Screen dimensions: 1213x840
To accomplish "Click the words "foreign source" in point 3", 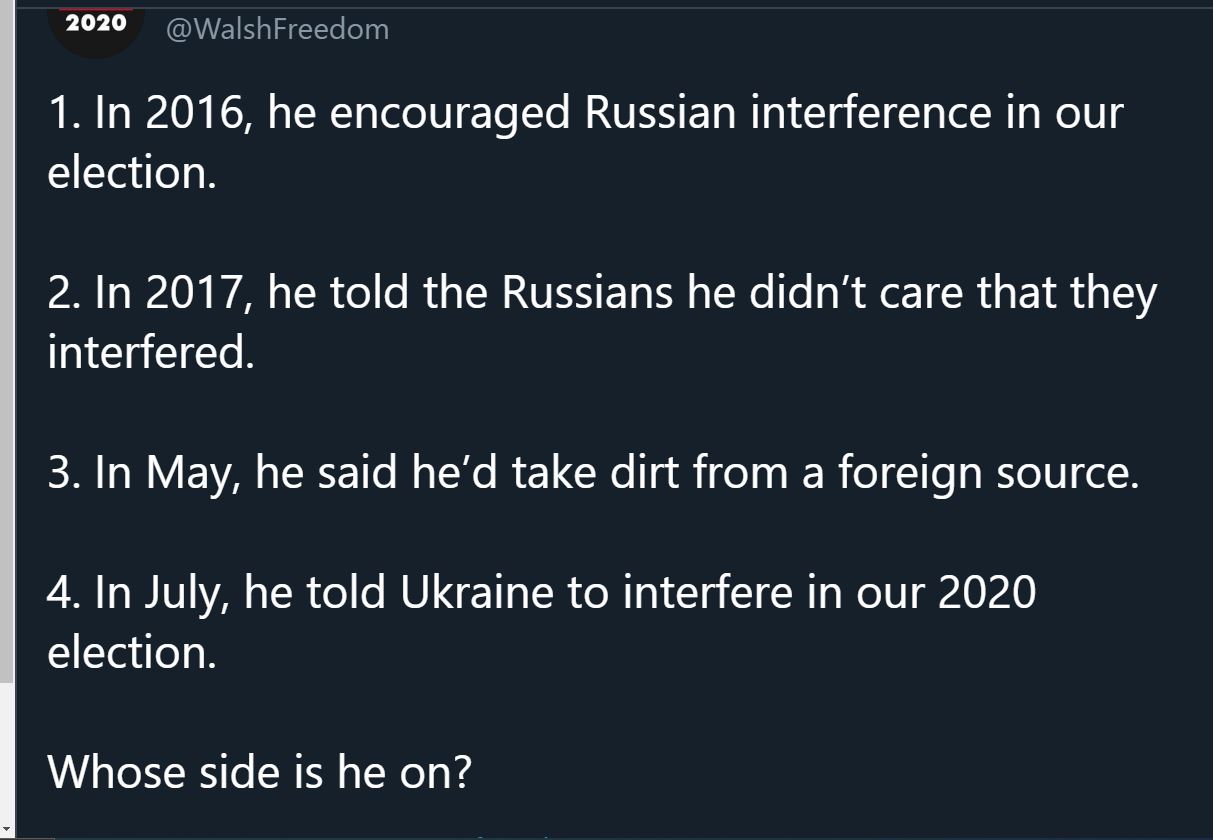I will pos(987,472).
